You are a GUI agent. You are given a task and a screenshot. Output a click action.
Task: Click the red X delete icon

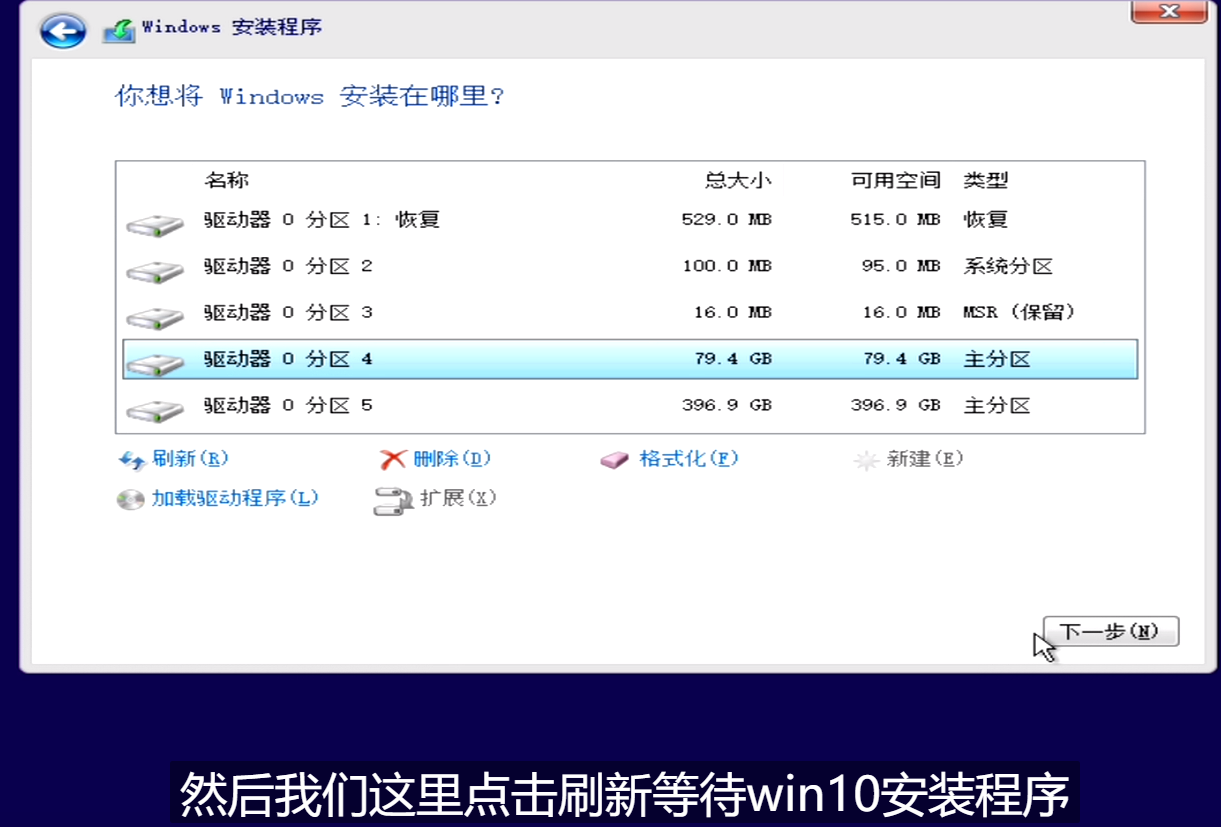click(x=393, y=460)
